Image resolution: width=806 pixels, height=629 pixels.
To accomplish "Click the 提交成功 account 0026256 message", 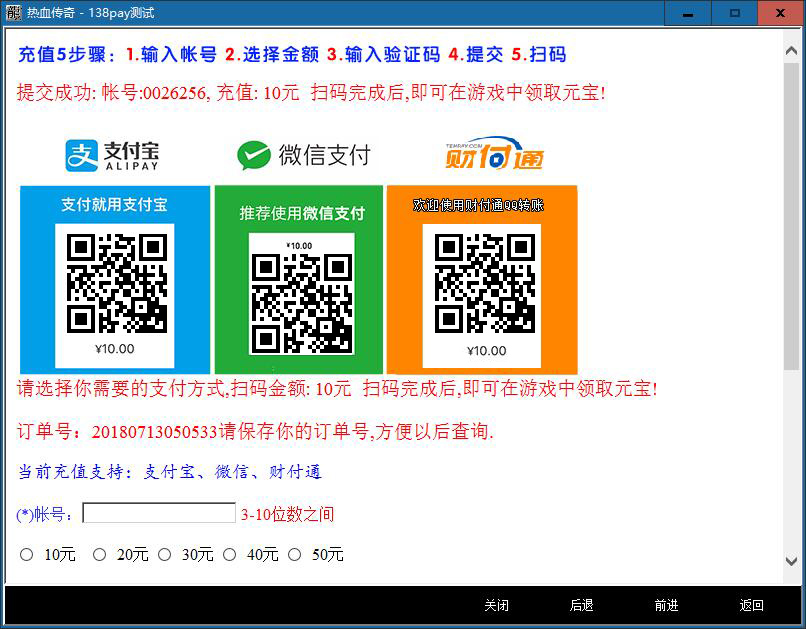I will tap(312, 93).
